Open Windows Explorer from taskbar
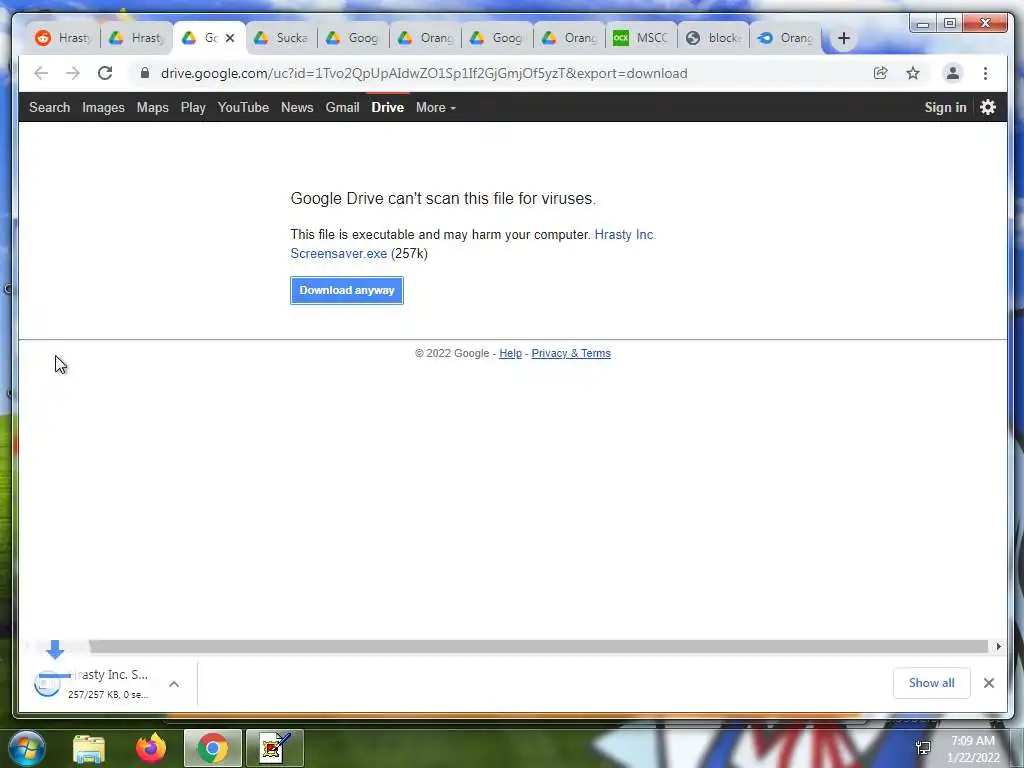This screenshot has width=1024, height=768. click(89, 748)
